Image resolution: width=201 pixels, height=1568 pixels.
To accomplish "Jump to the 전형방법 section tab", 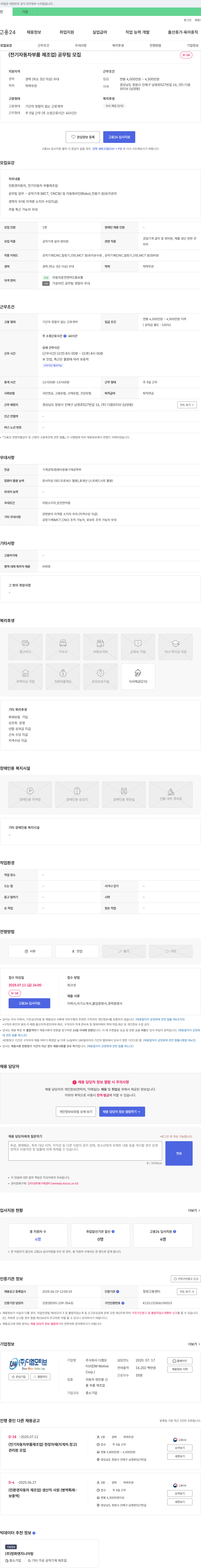I will point(155,46).
